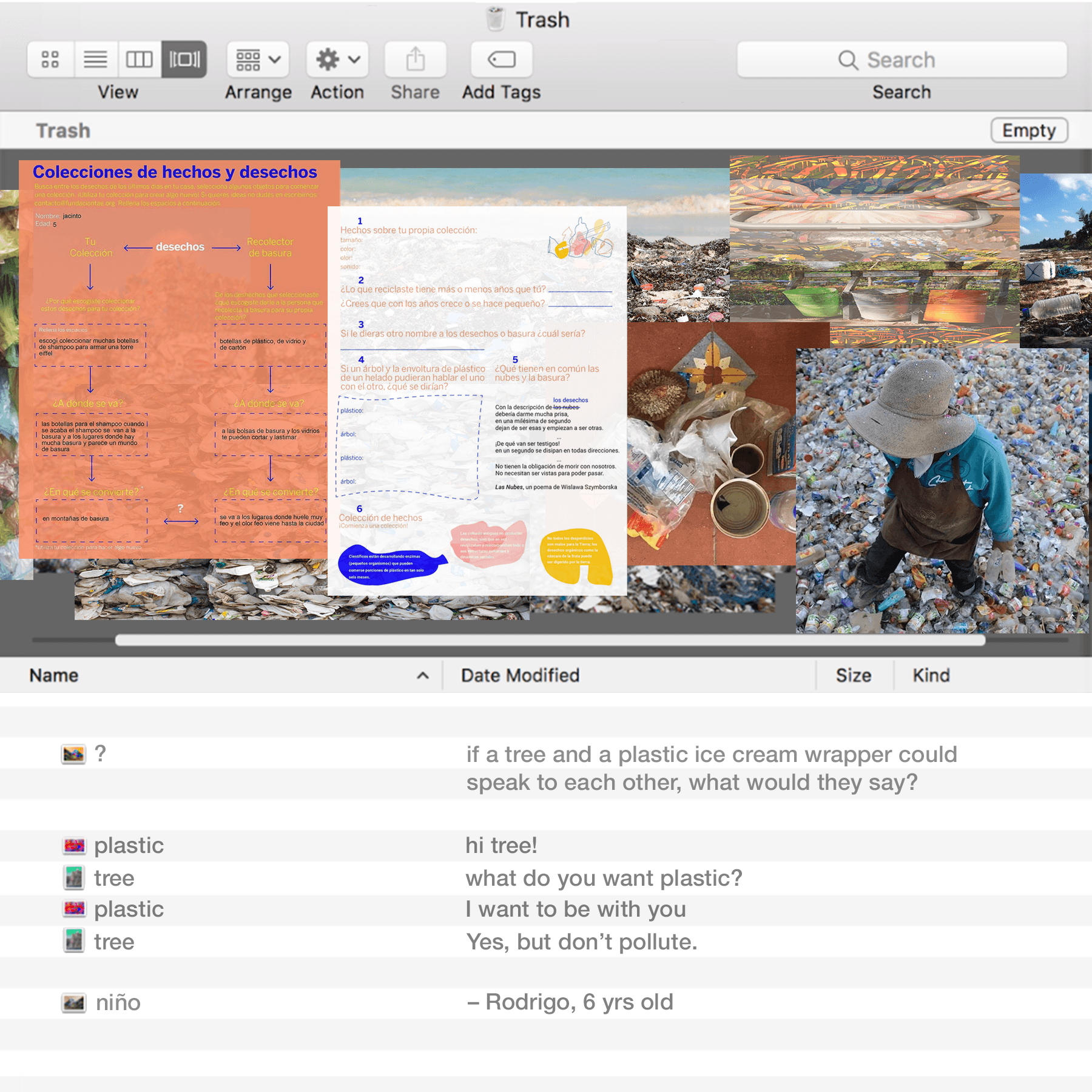This screenshot has width=1092, height=1092.
Task: Click the file icon next to '?'
Action: pos(73,754)
